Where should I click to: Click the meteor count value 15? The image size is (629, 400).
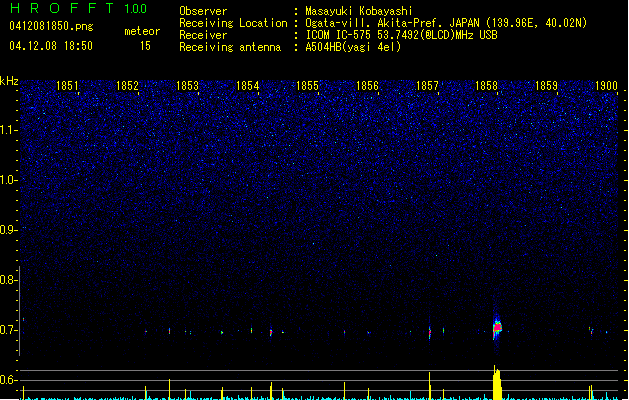pyautogui.click(x=146, y=46)
